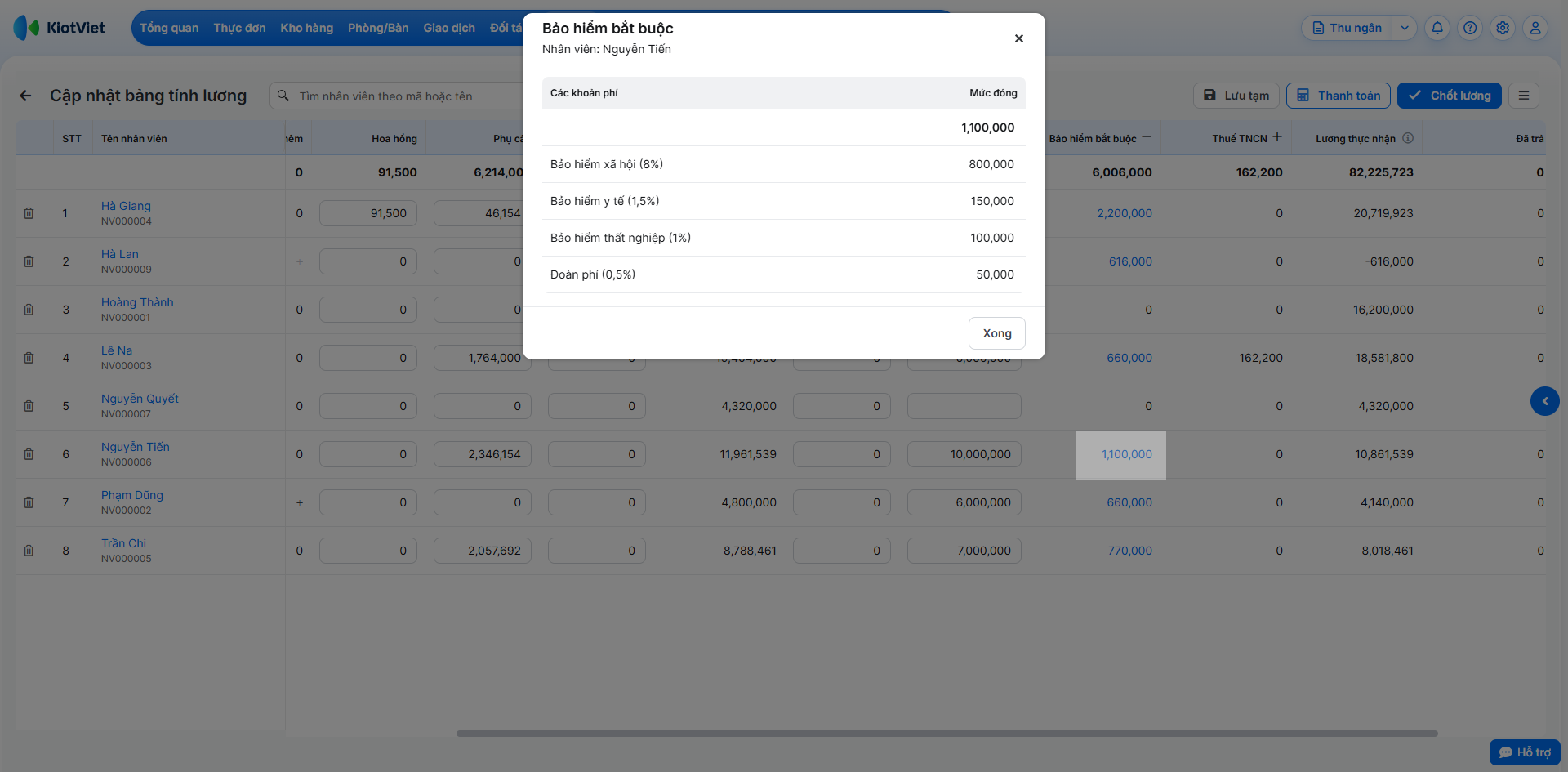Image resolution: width=1568 pixels, height=772 pixels.
Task: Click the Mức đóng column header
Action: tap(993, 93)
